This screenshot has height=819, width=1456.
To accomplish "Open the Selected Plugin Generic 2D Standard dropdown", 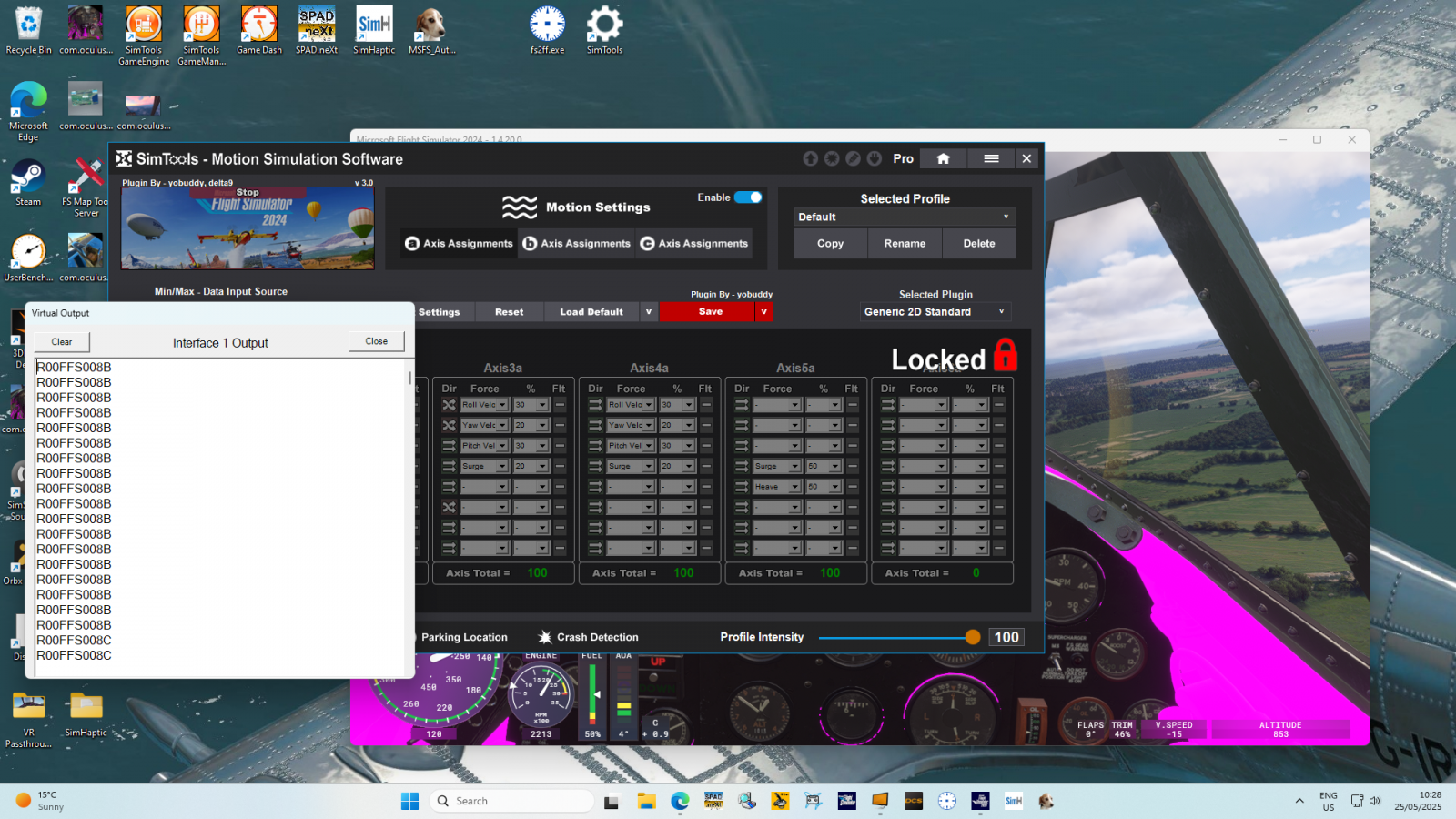I will (935, 312).
